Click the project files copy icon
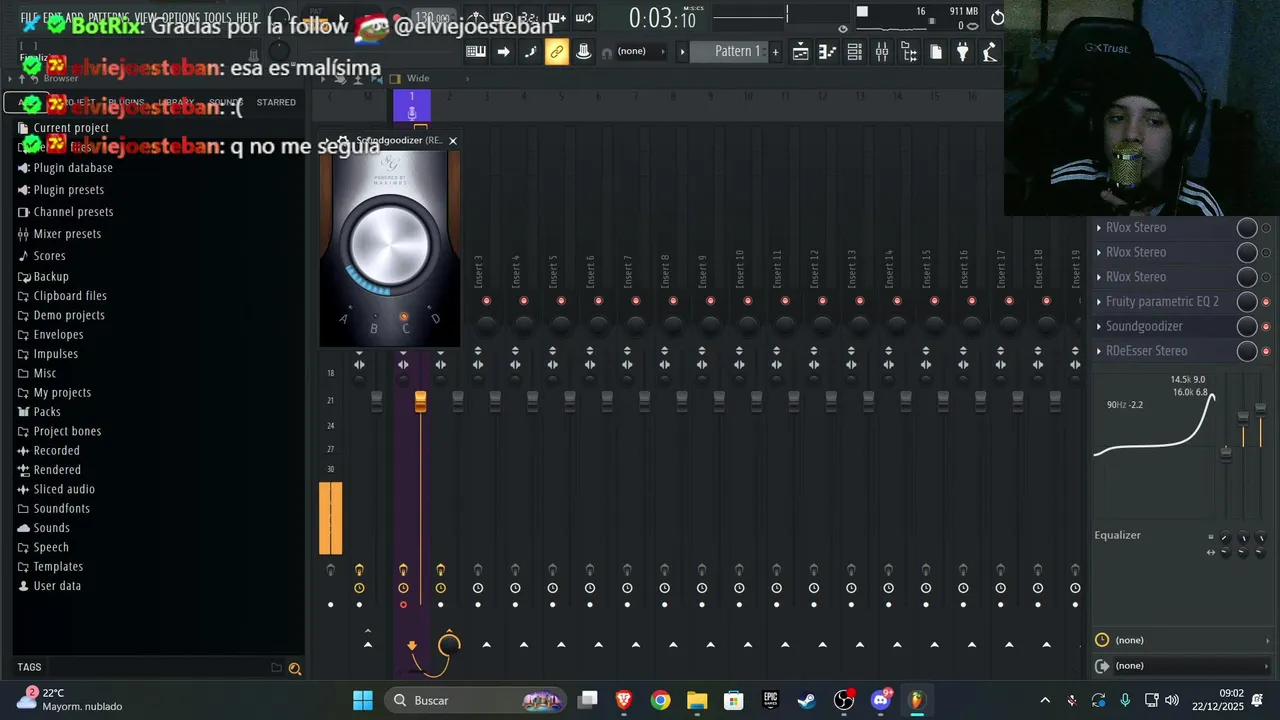This screenshot has height=720, width=1280. (935, 52)
